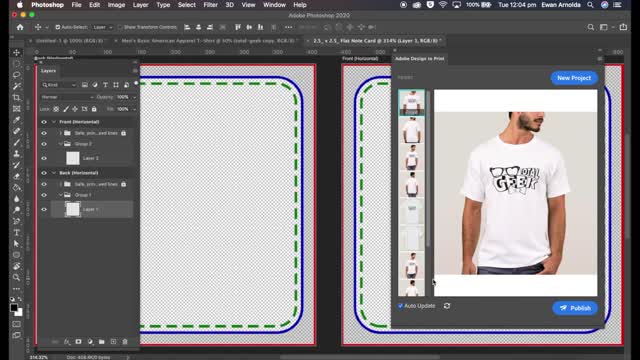Set the foreground color swatch

[x=13, y=307]
